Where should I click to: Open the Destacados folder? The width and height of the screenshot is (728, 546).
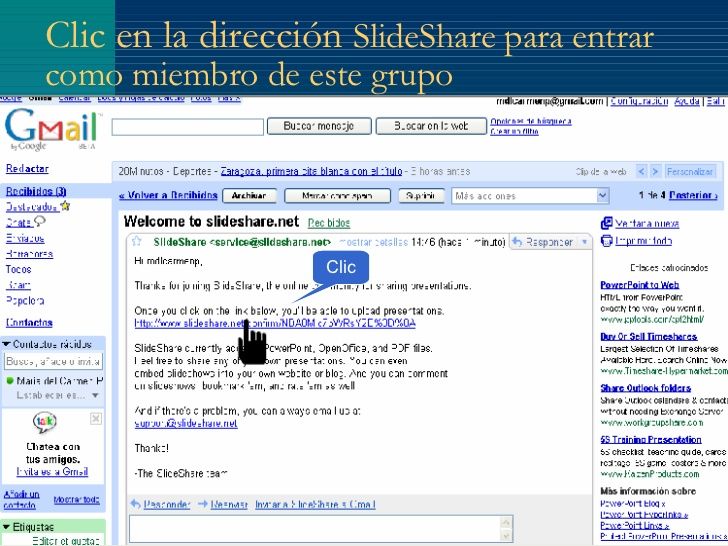(x=32, y=207)
